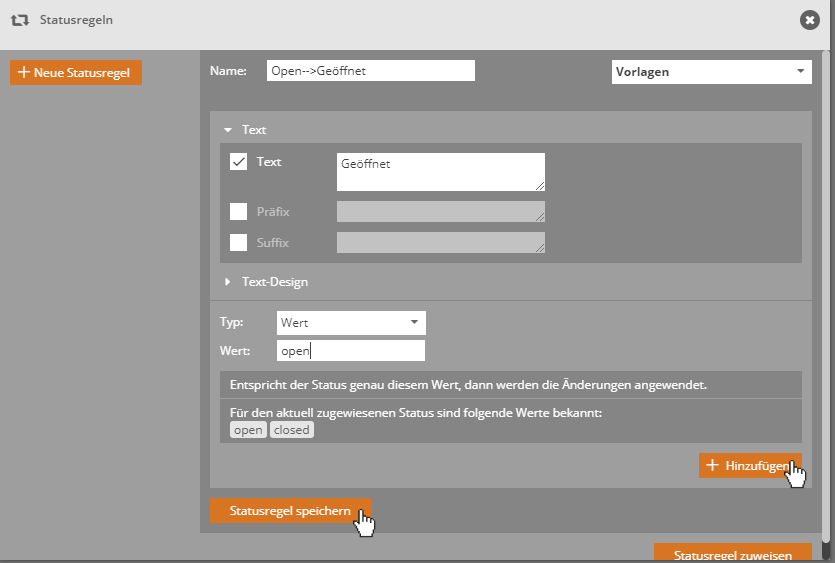This screenshot has height=563, width=835.
Task: Click the Suffix text field
Action: pyautogui.click(x=440, y=242)
